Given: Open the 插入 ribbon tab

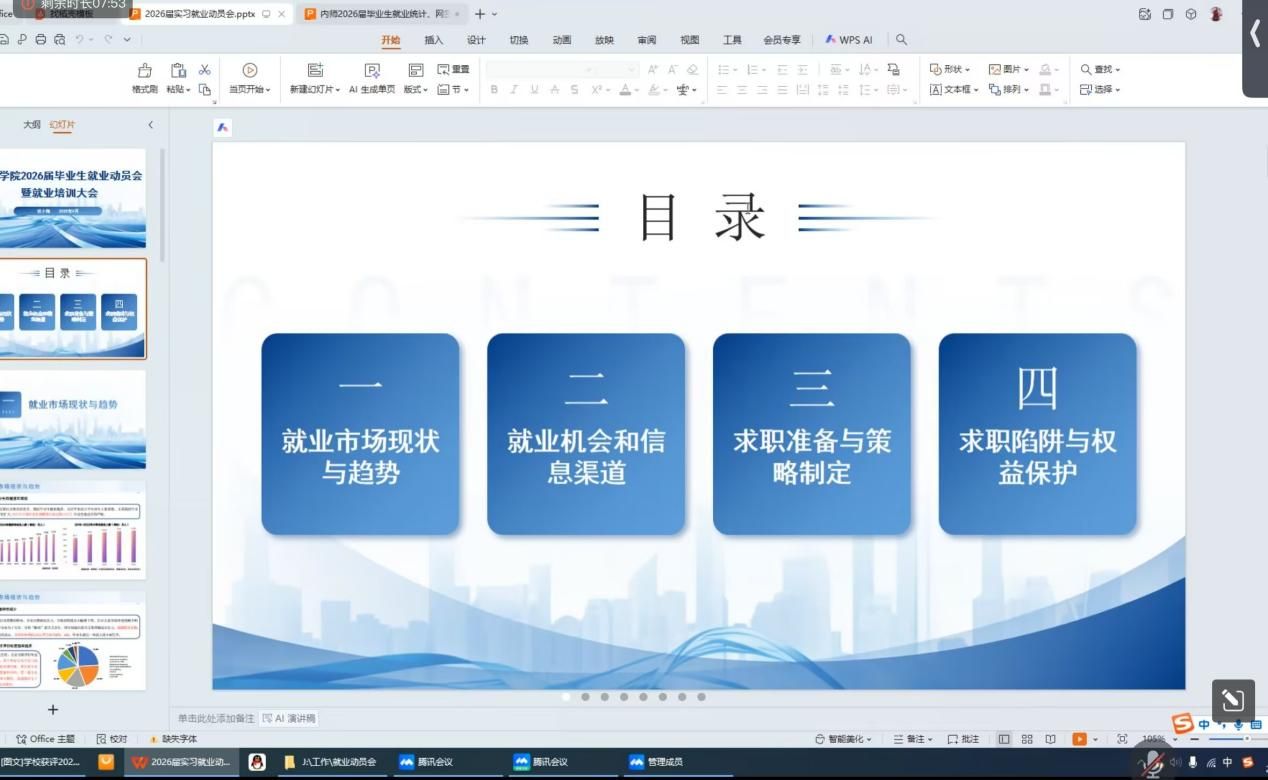Looking at the screenshot, I should [433, 40].
